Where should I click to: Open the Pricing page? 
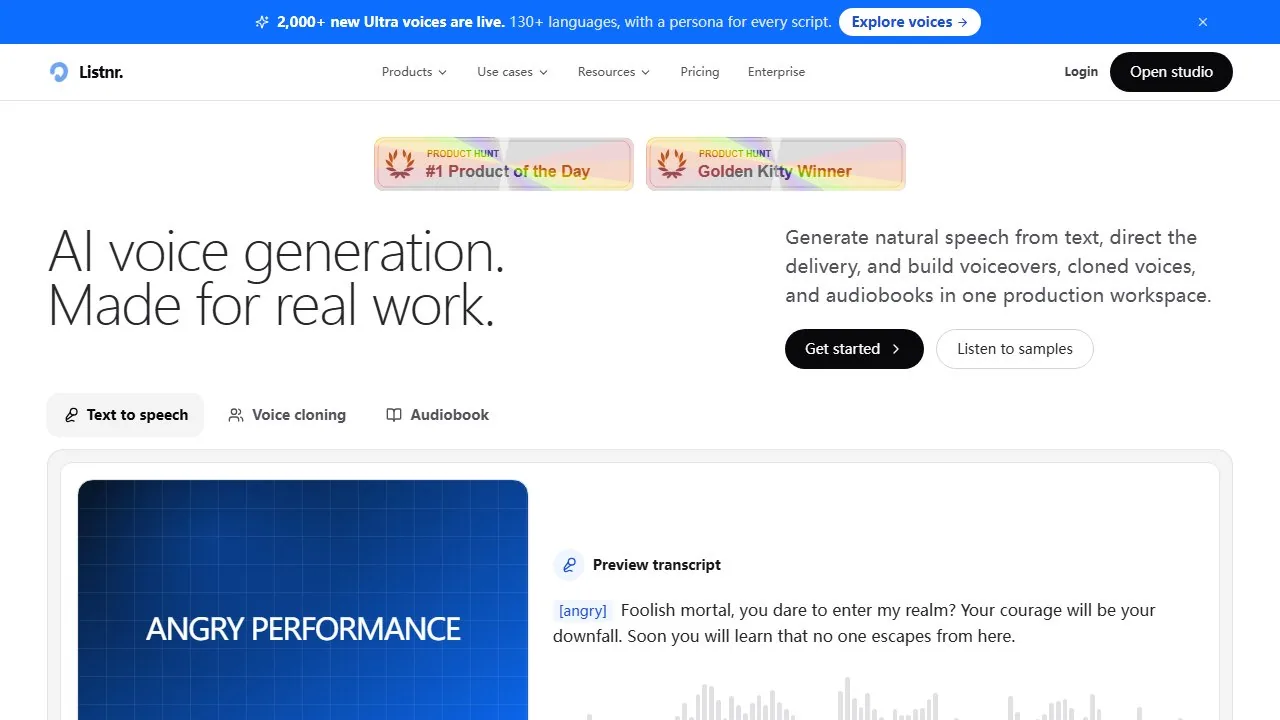(700, 72)
